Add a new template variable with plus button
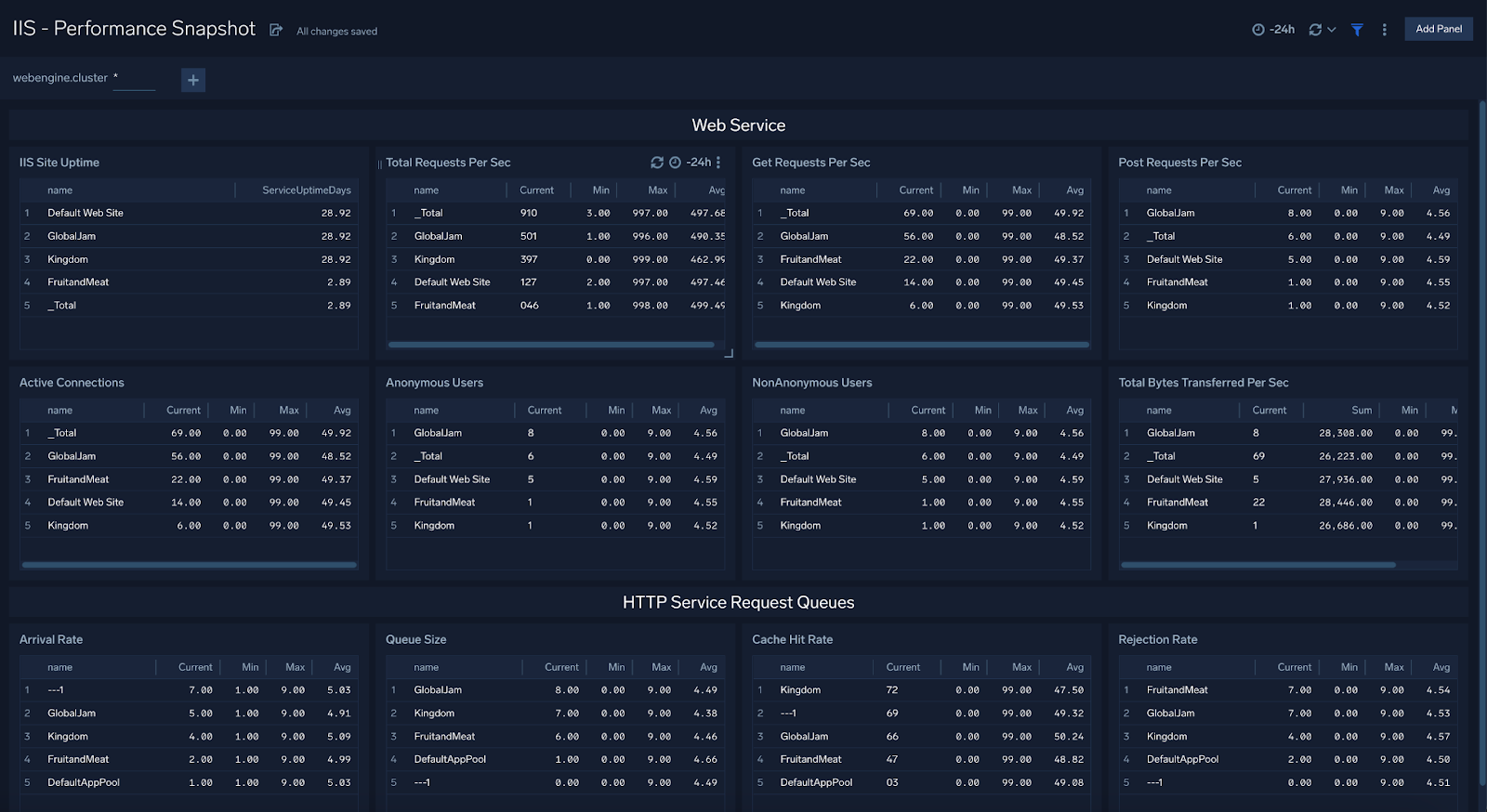The height and width of the screenshot is (812, 1487). [193, 80]
